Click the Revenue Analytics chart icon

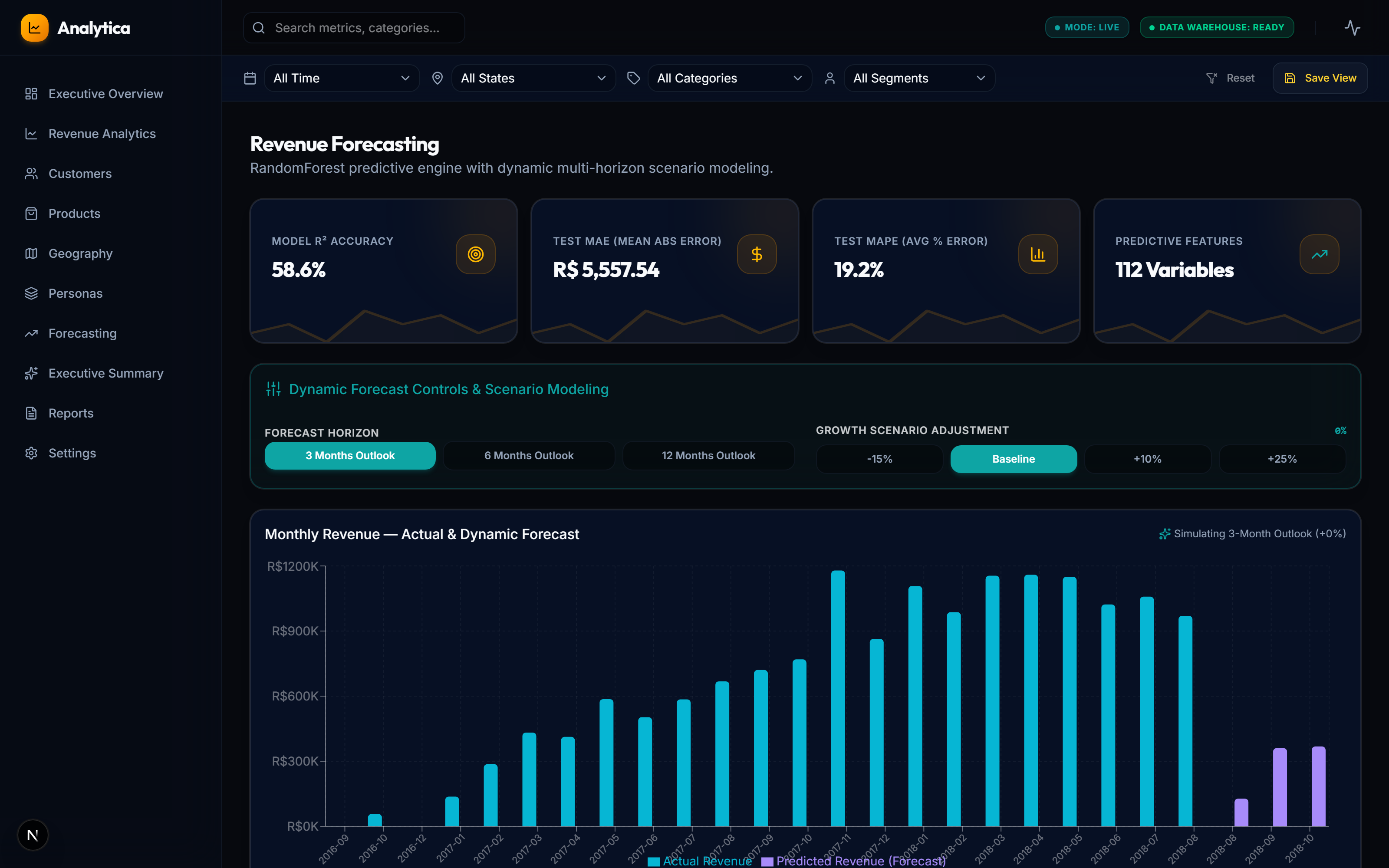(x=31, y=134)
